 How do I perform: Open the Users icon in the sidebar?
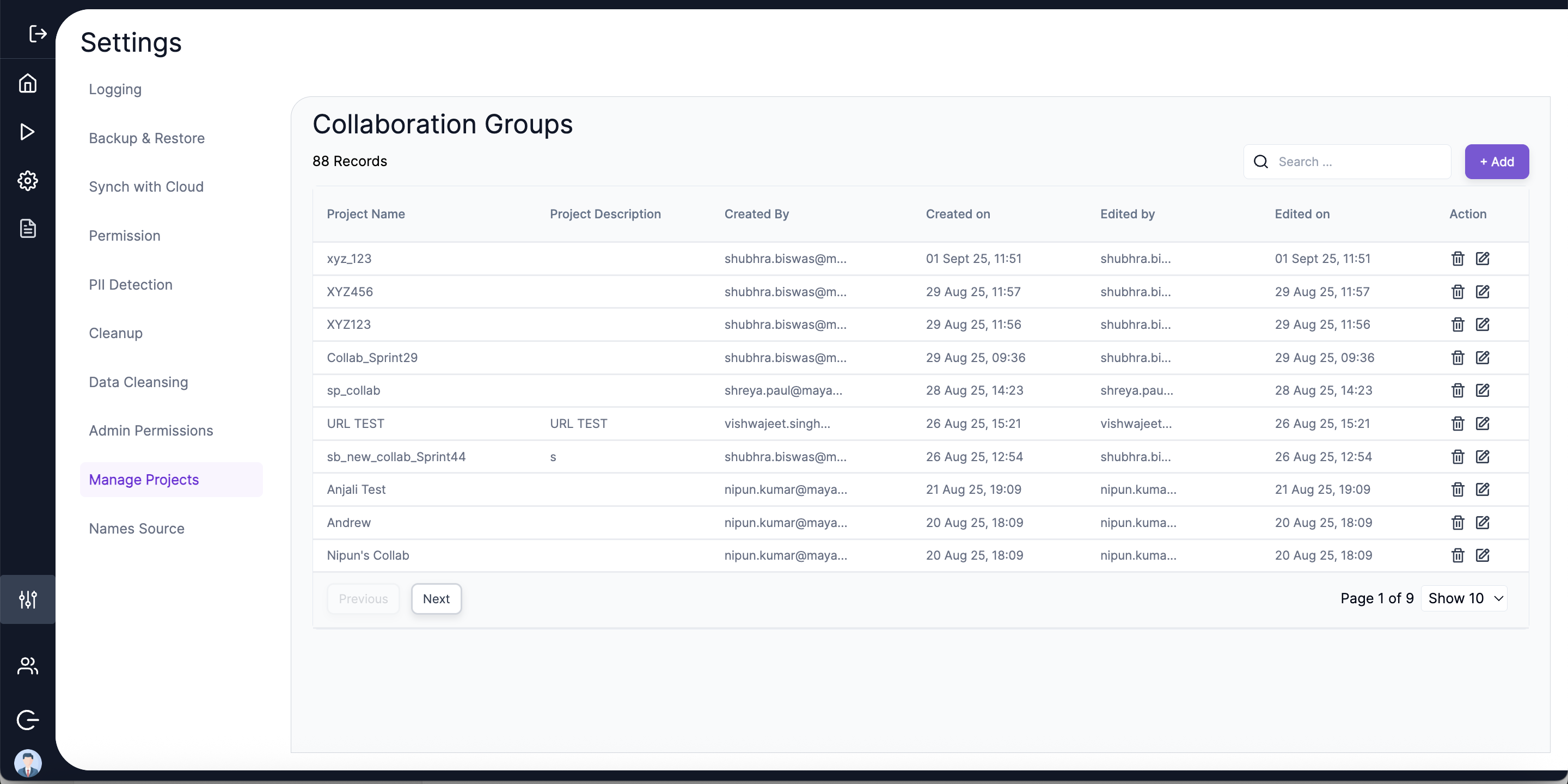(x=27, y=666)
